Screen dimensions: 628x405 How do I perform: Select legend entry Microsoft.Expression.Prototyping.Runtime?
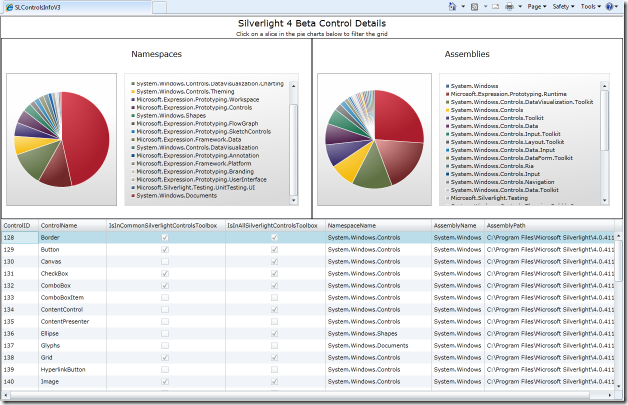(506, 94)
